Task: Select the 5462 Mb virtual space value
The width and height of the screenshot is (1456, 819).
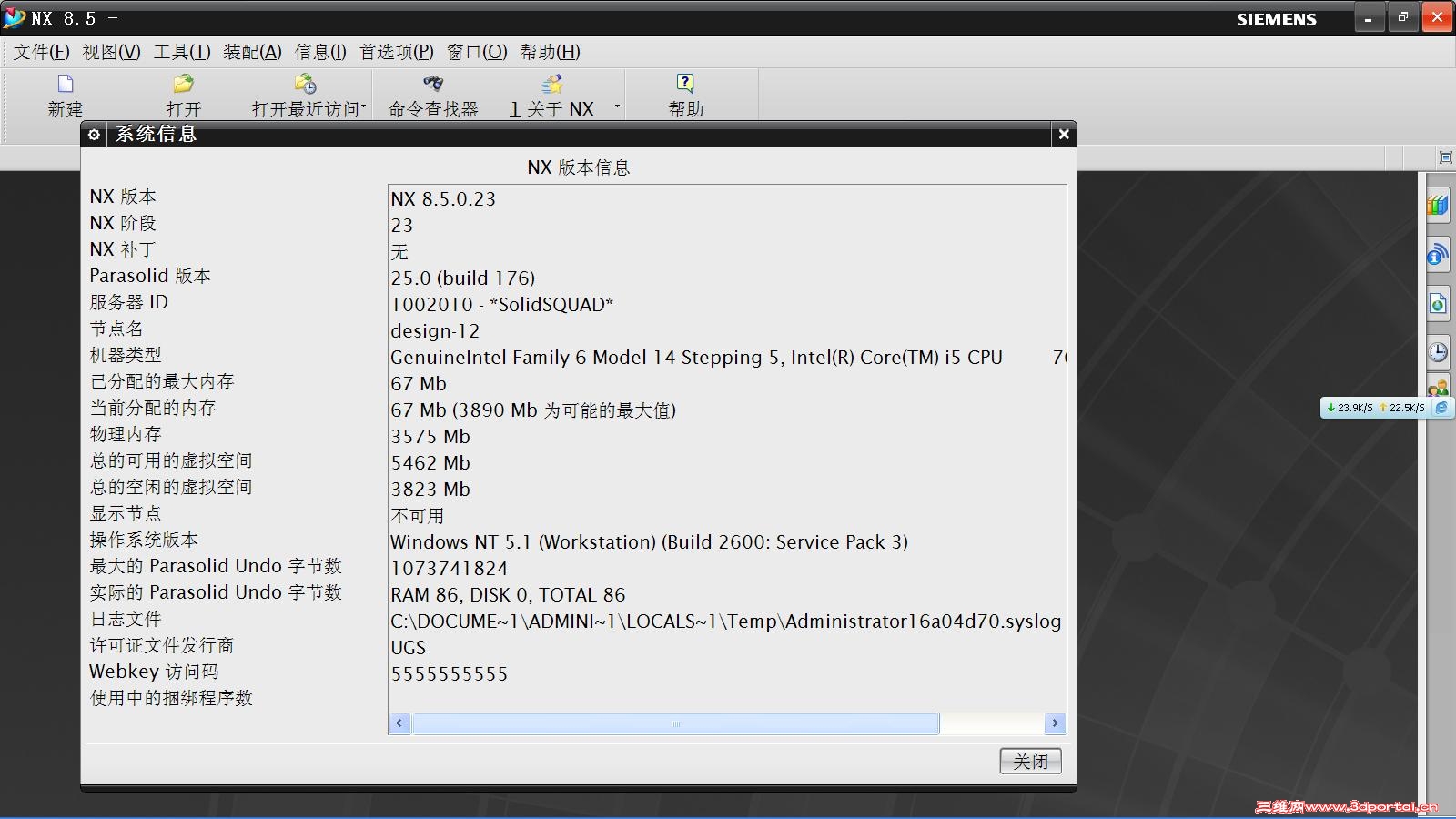Action: coord(430,462)
